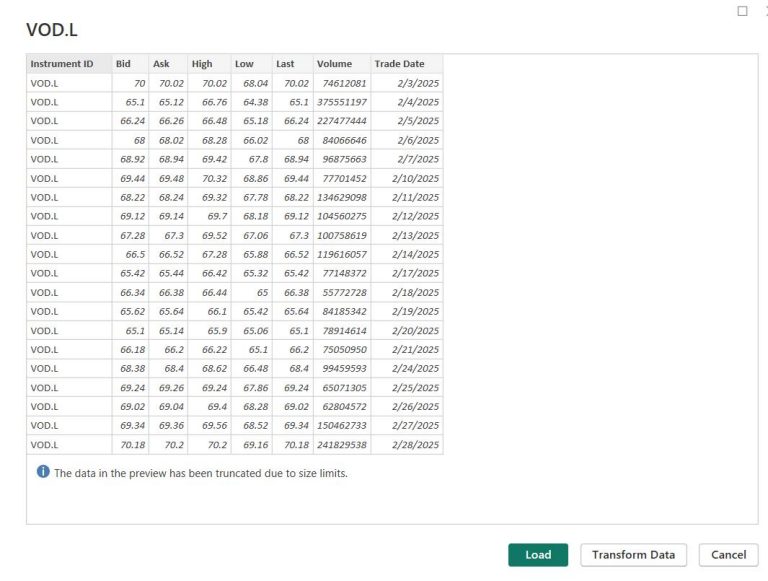Click the trade date cell 2/11/2025

(407, 197)
